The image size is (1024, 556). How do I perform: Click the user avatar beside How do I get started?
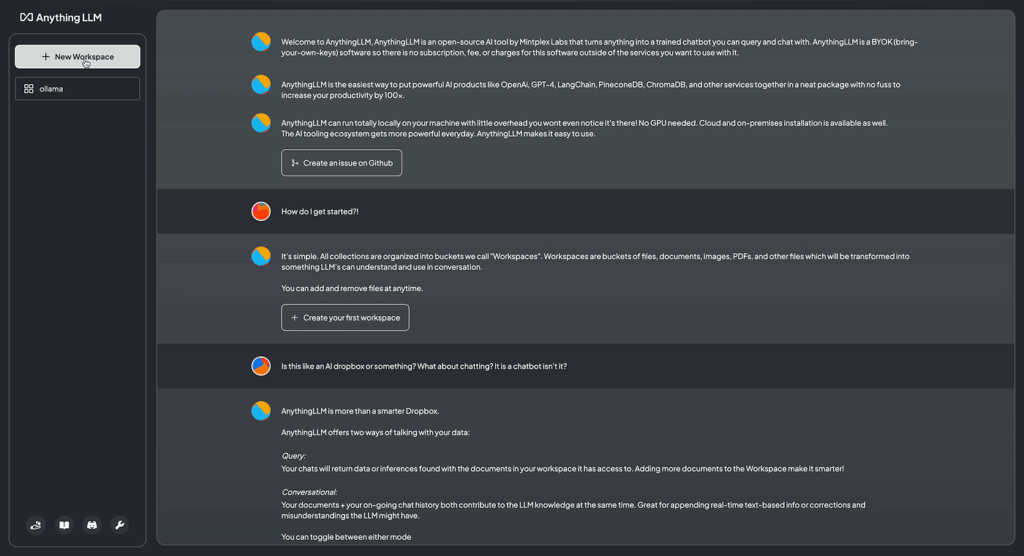pos(261,211)
